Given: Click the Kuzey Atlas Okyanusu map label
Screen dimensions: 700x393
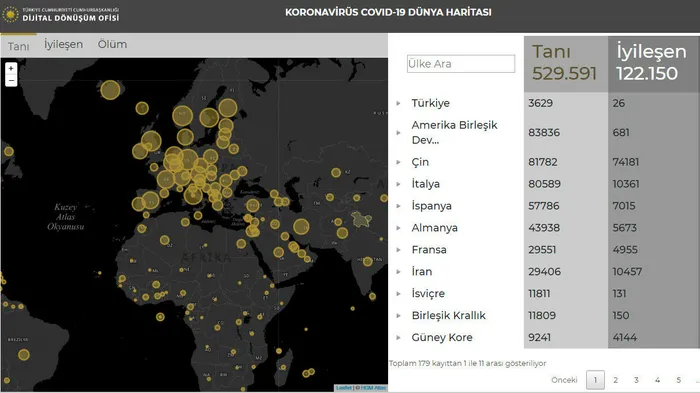Looking at the screenshot, I should [x=66, y=217].
